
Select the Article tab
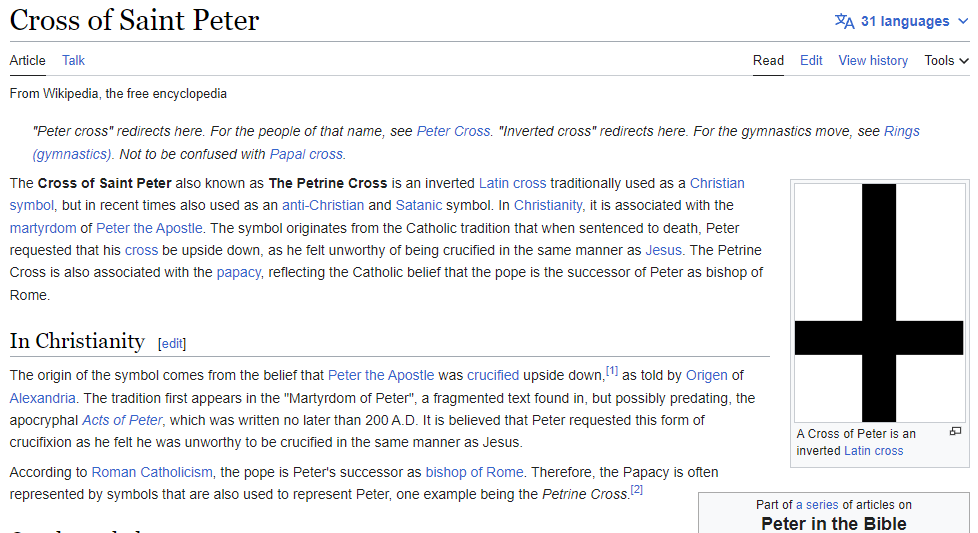[27, 60]
